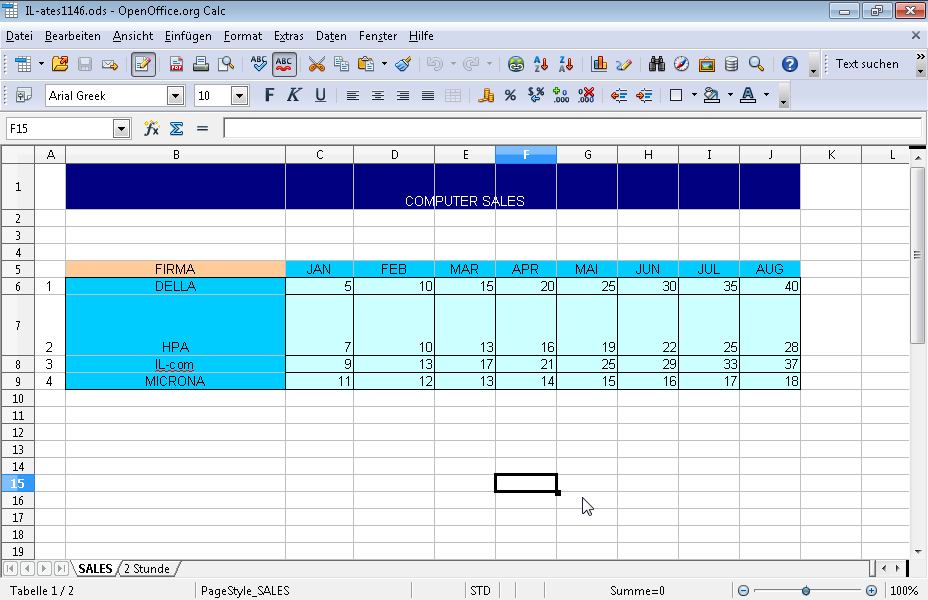Disable AutoSpellcheck
The width and height of the screenshot is (928, 600).
284,64
